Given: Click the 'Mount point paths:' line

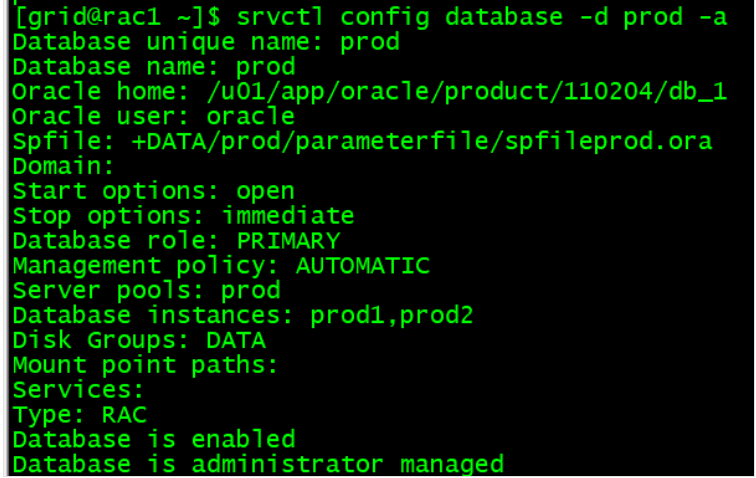Looking at the screenshot, I should point(145,365).
